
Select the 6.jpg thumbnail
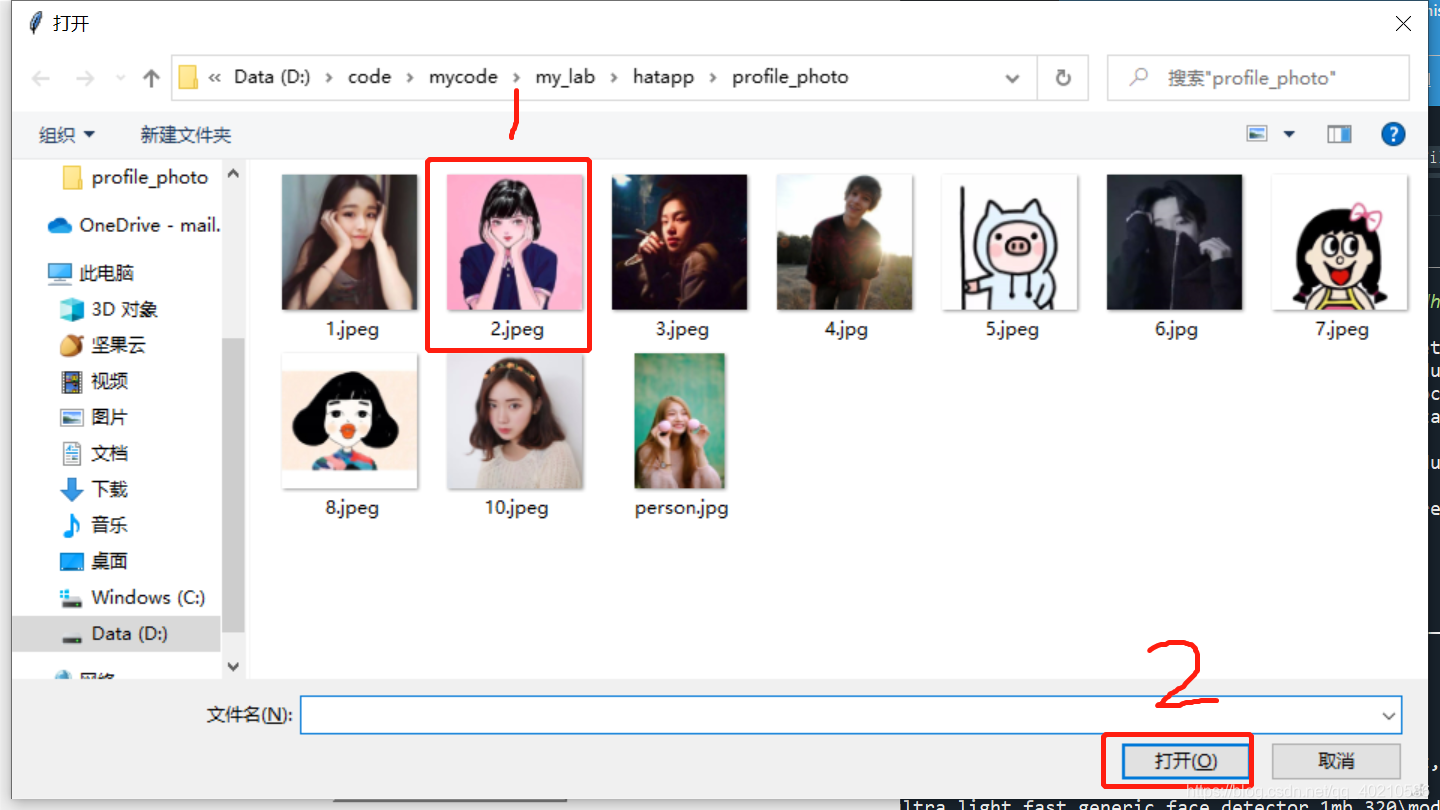click(1175, 242)
